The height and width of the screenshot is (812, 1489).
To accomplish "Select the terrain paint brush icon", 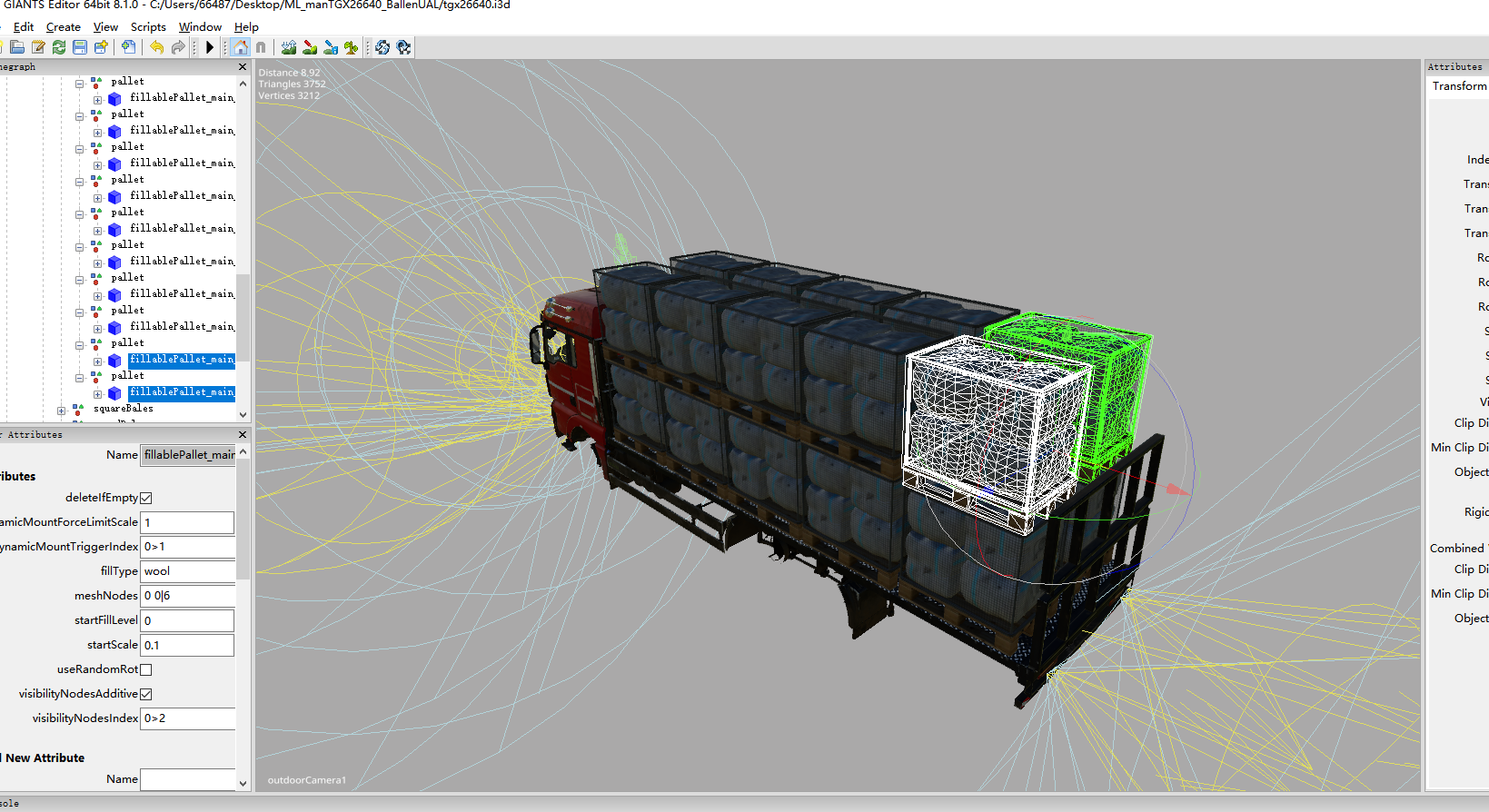I will coord(310,47).
